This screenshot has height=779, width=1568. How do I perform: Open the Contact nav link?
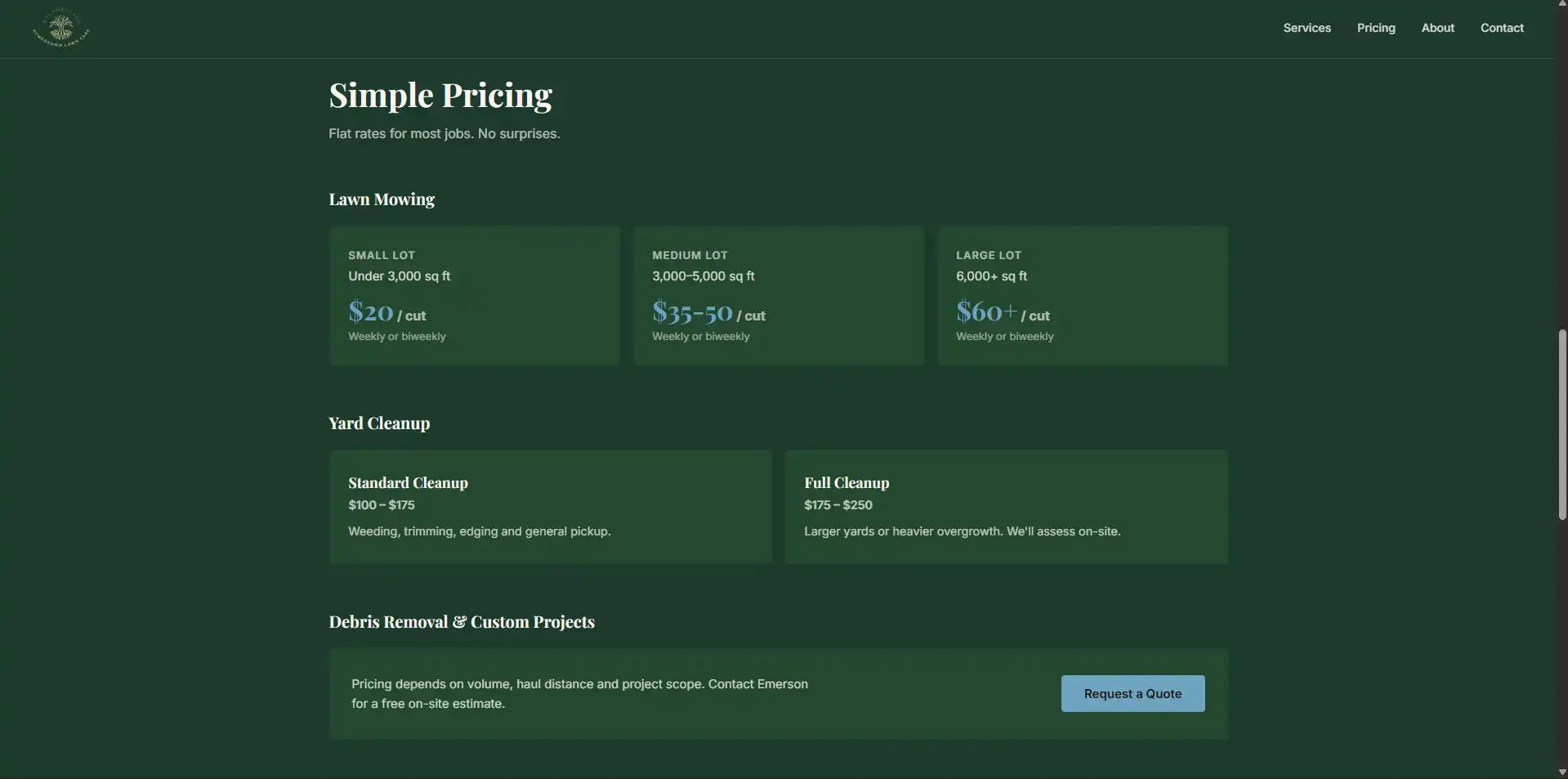tap(1502, 28)
